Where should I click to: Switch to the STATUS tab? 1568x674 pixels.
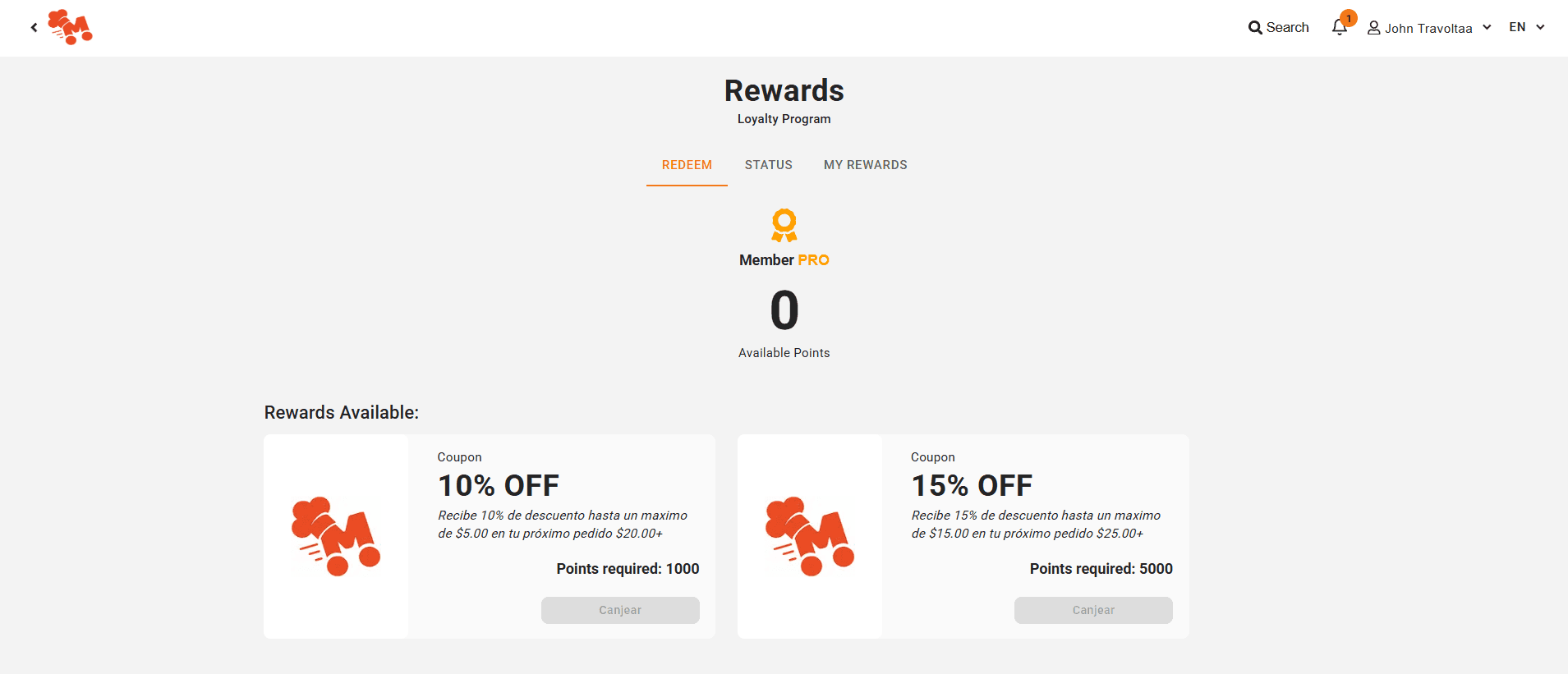768,164
